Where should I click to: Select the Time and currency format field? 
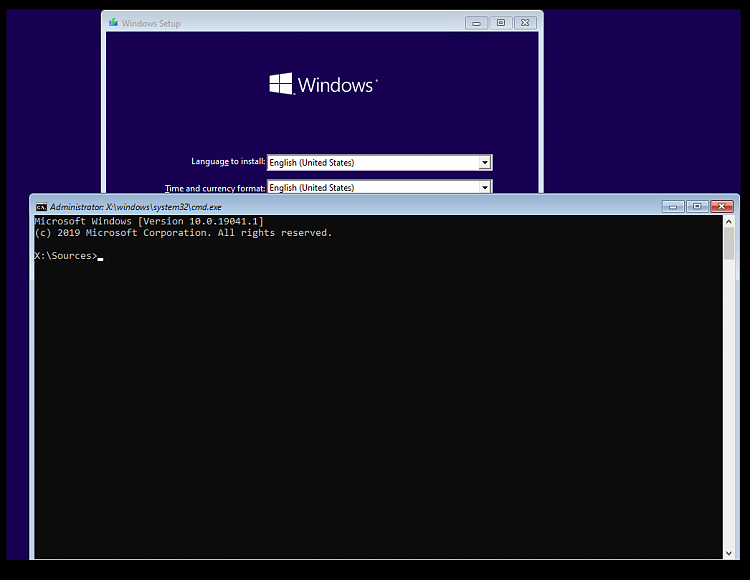tap(379, 186)
